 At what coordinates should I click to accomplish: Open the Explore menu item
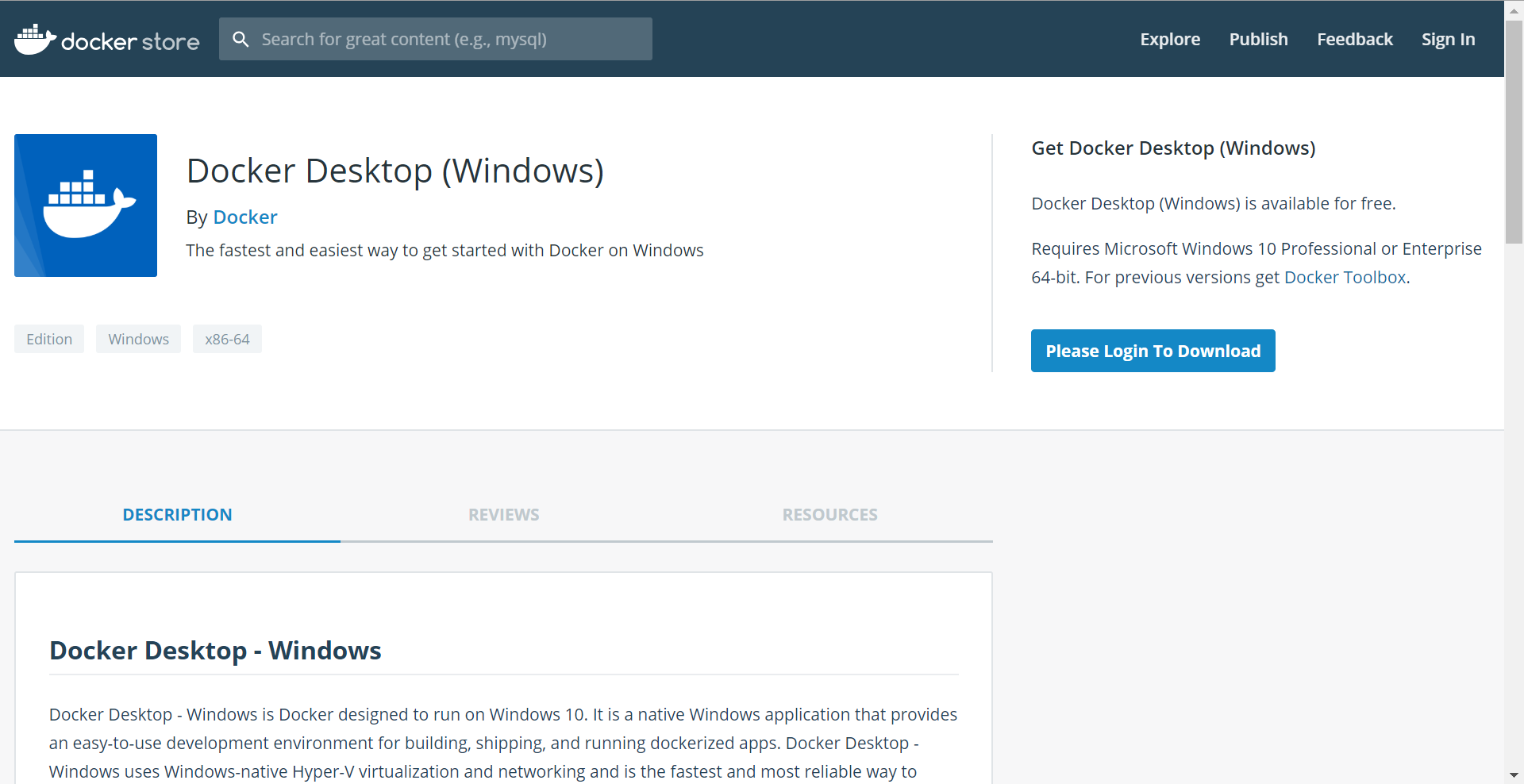pos(1170,39)
